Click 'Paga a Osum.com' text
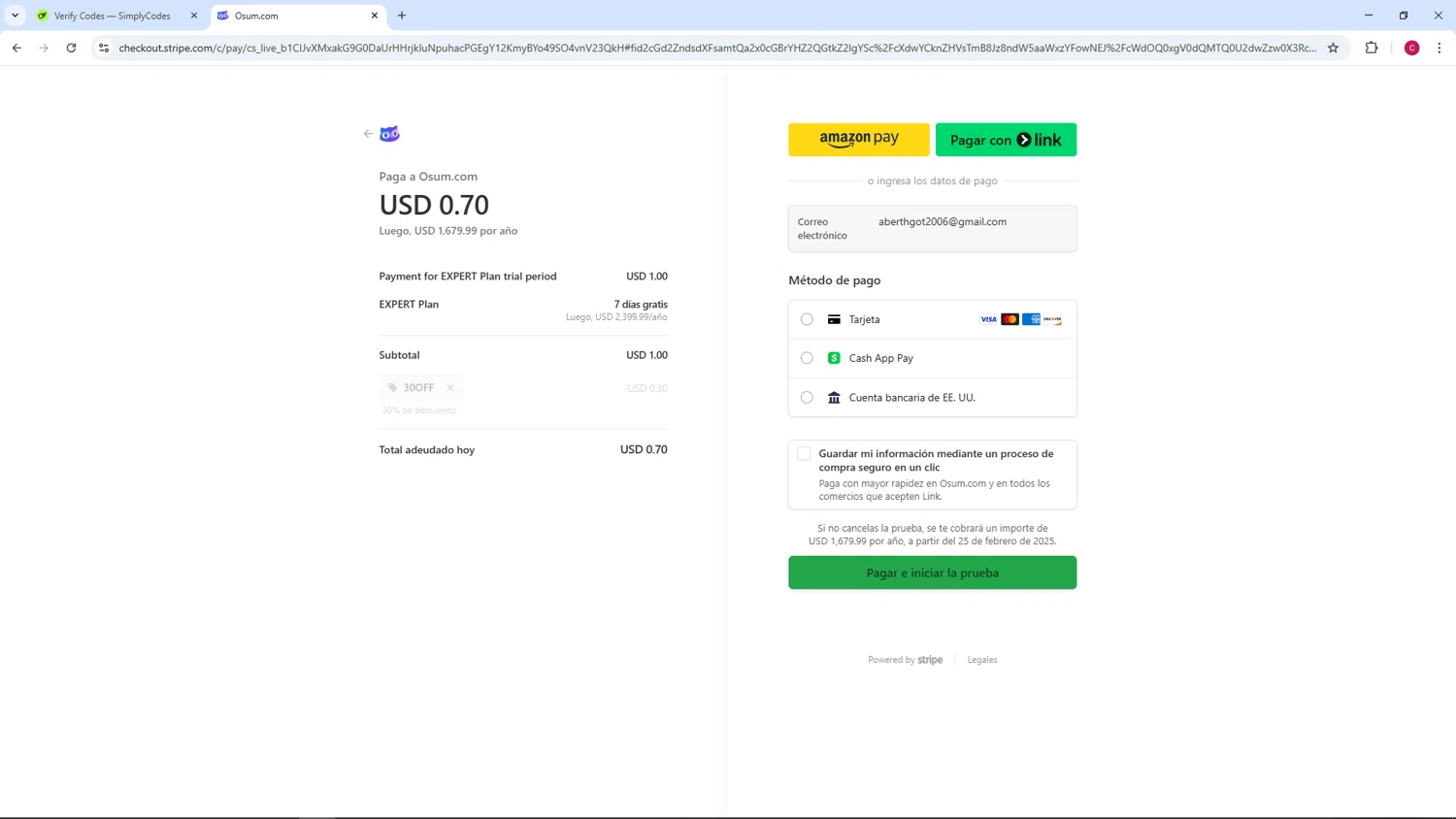The image size is (1456, 819). click(428, 177)
